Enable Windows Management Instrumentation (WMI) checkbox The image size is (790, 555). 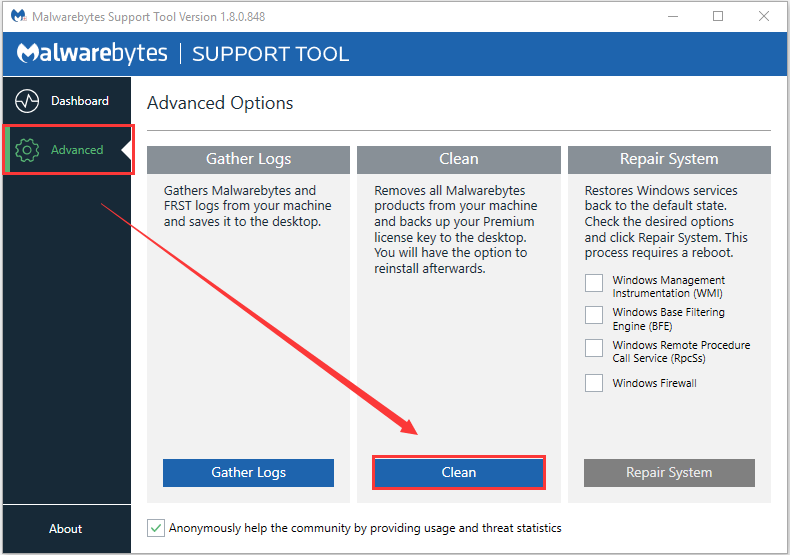(594, 283)
